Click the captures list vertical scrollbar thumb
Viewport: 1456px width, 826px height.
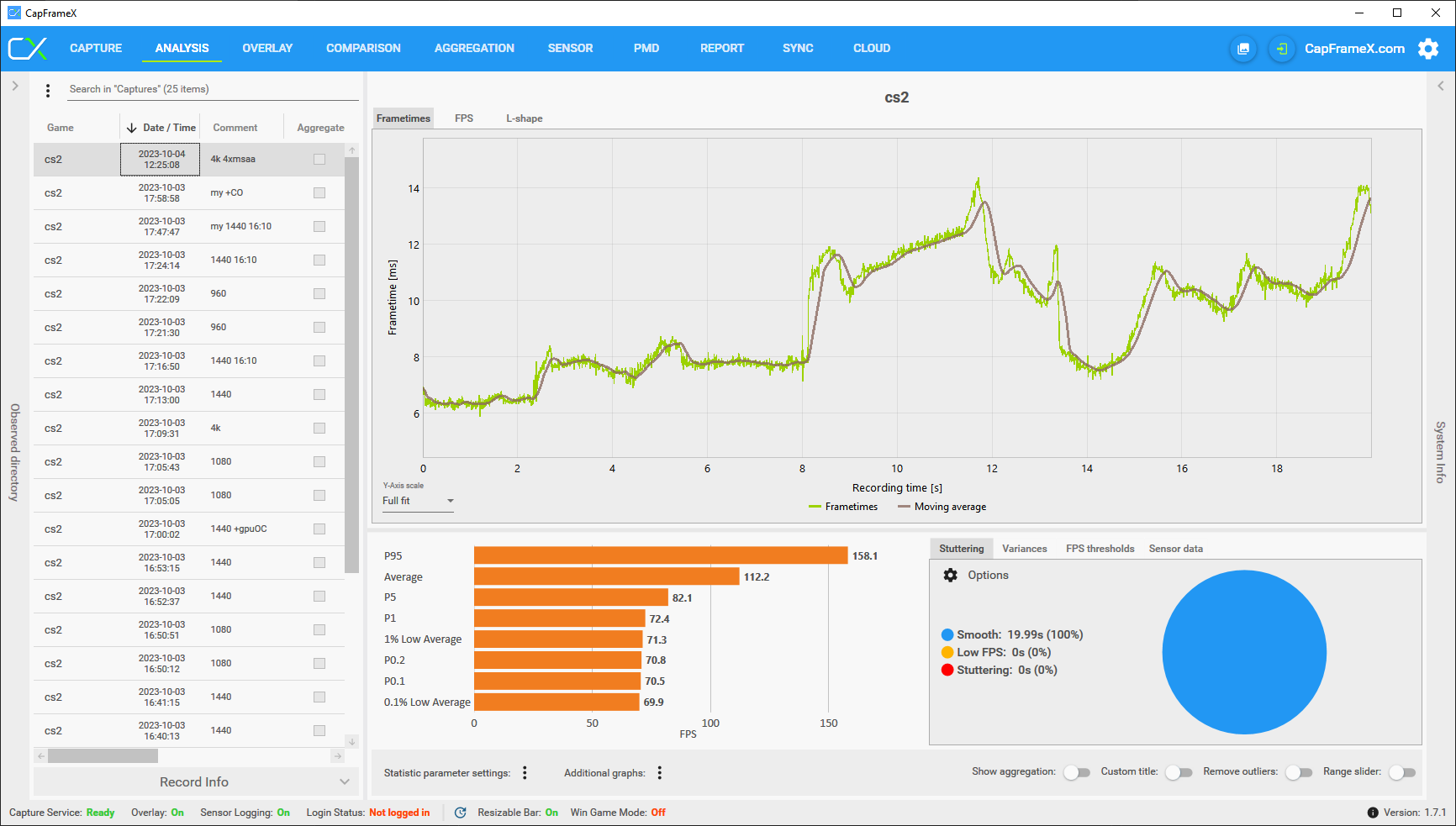click(x=352, y=366)
